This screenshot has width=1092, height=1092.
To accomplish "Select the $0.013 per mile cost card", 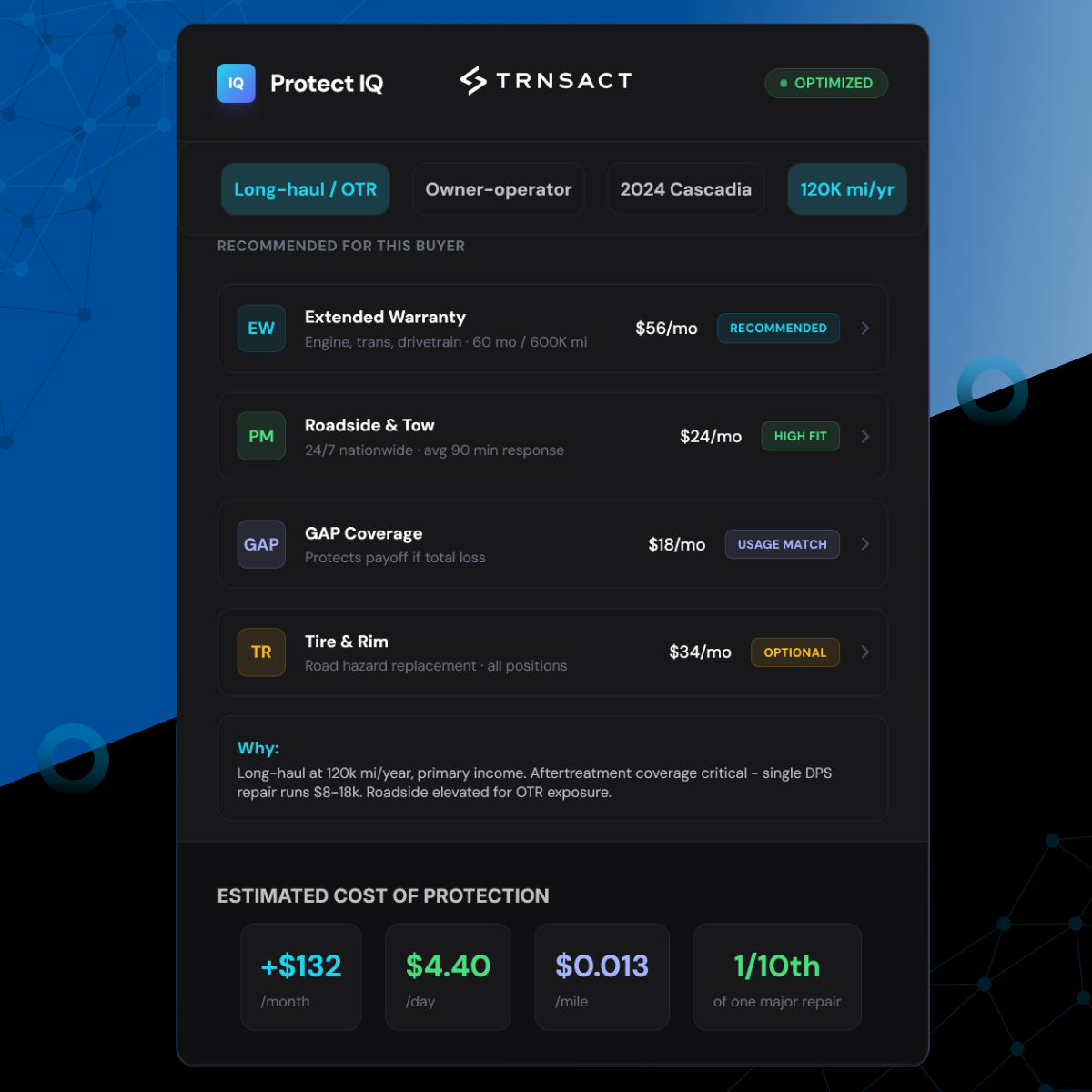I will 602,977.
